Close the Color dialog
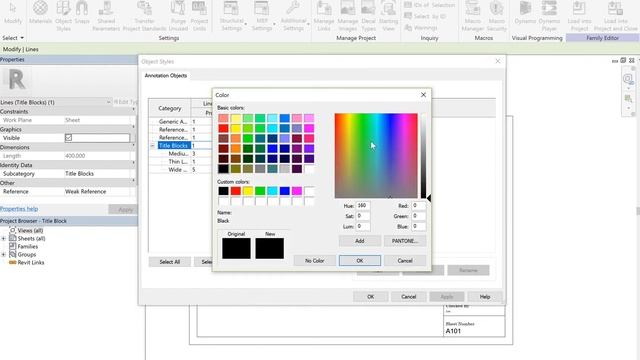640x360 pixels. (x=423, y=95)
